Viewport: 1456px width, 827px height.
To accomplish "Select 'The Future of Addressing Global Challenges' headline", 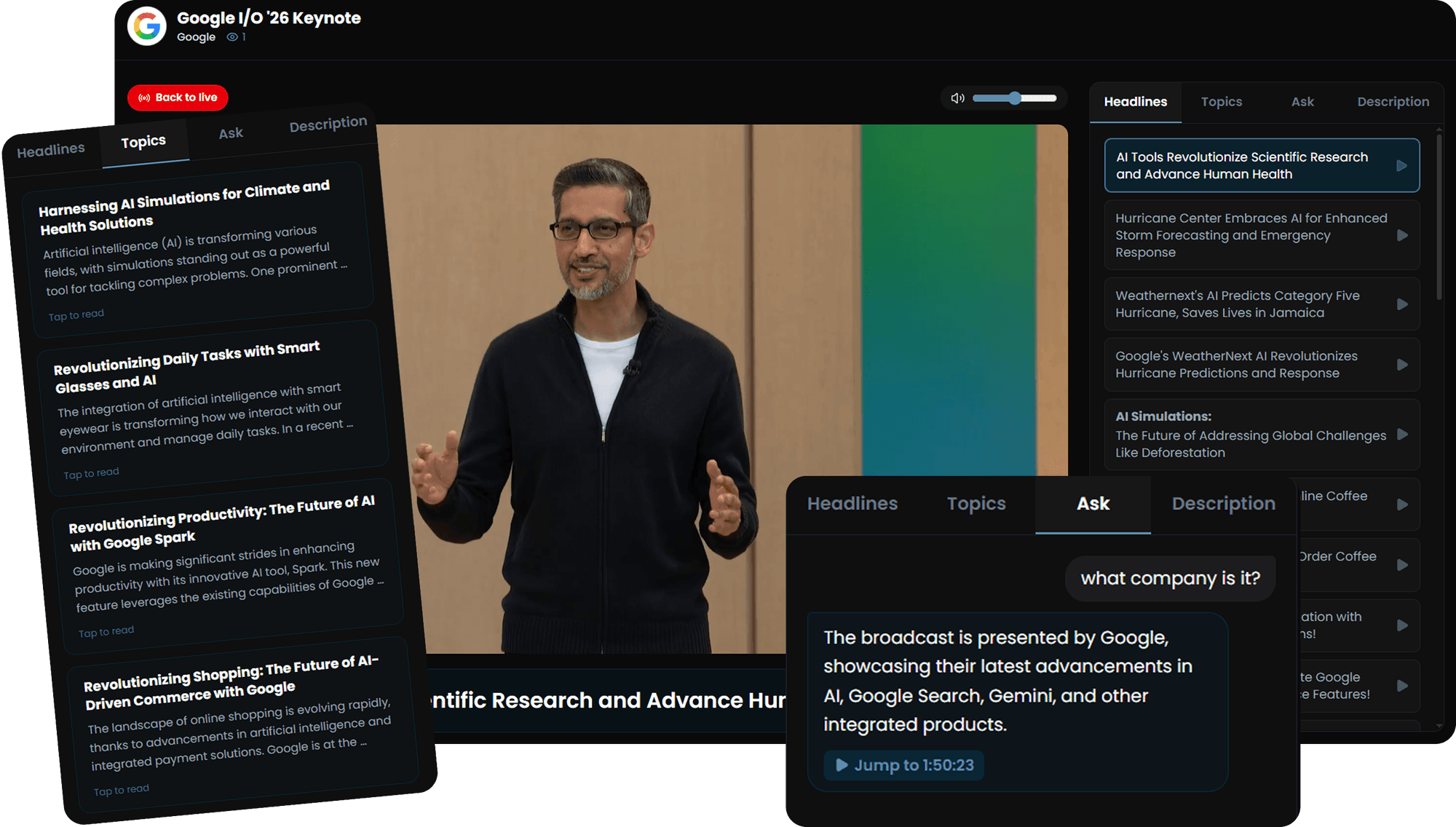I will pyautogui.click(x=1251, y=444).
